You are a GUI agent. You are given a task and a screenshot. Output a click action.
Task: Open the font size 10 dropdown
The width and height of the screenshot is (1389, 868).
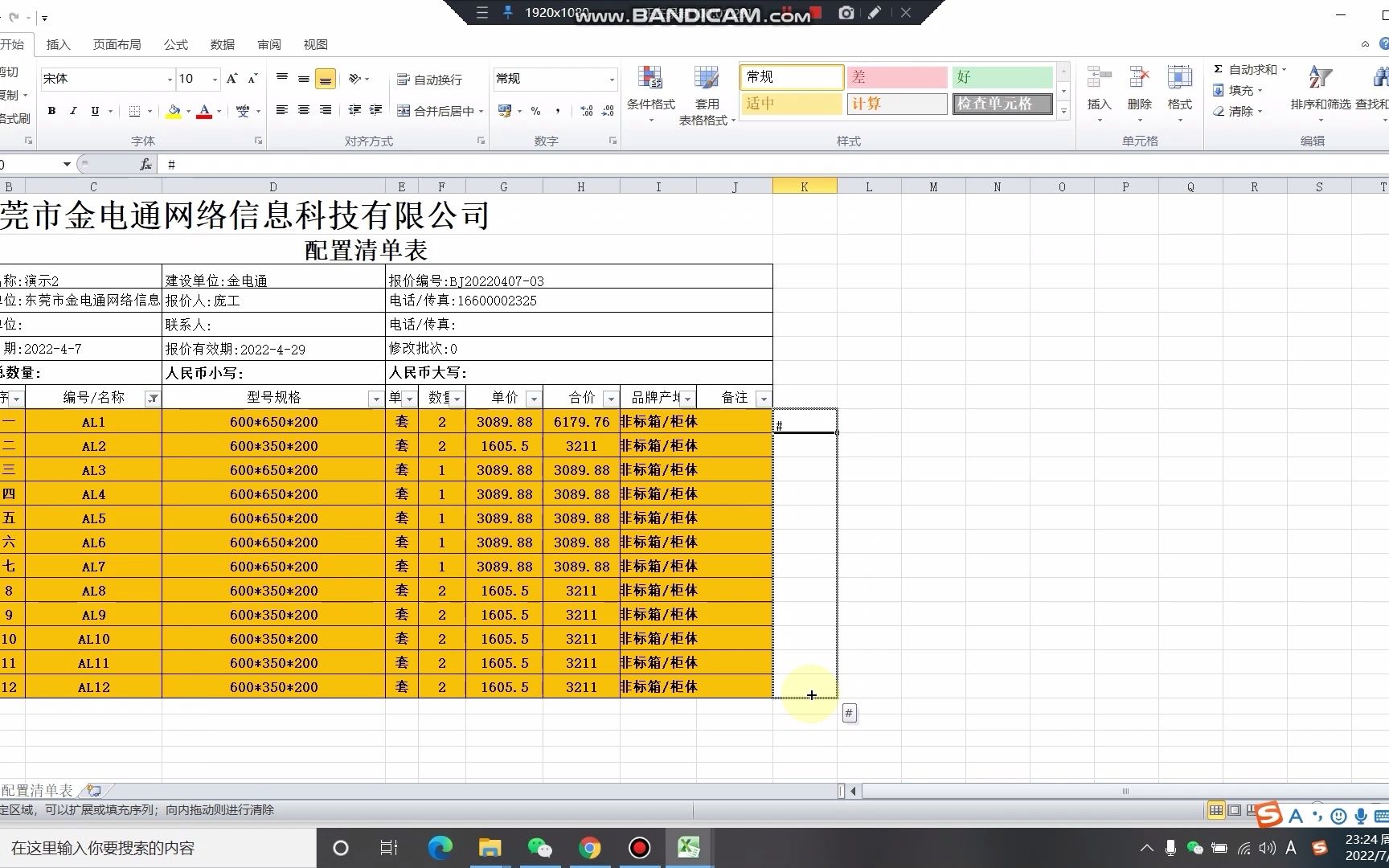click(215, 79)
